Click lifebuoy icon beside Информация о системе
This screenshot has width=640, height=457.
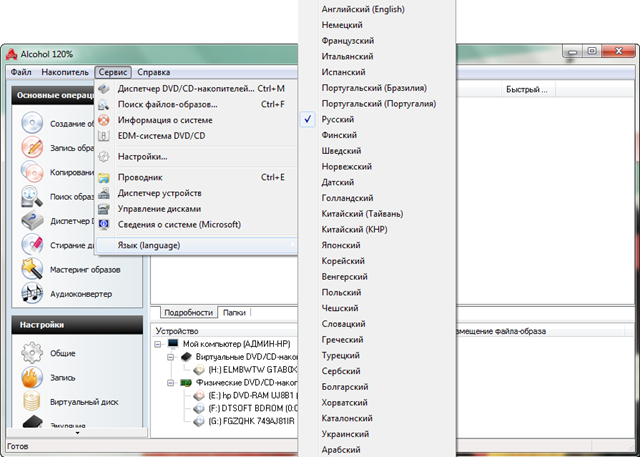(x=104, y=120)
